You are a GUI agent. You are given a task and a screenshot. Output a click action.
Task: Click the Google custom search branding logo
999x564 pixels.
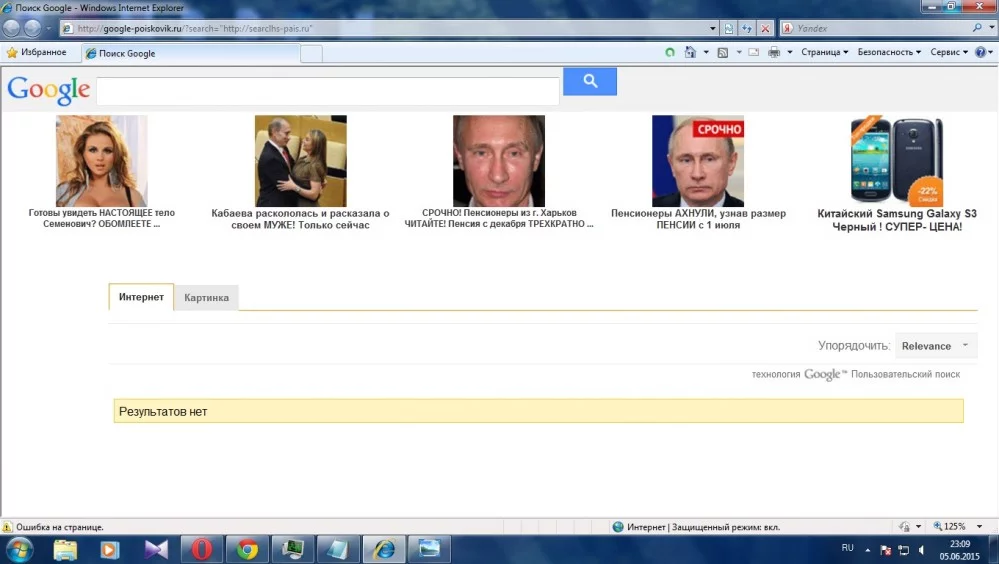826,374
